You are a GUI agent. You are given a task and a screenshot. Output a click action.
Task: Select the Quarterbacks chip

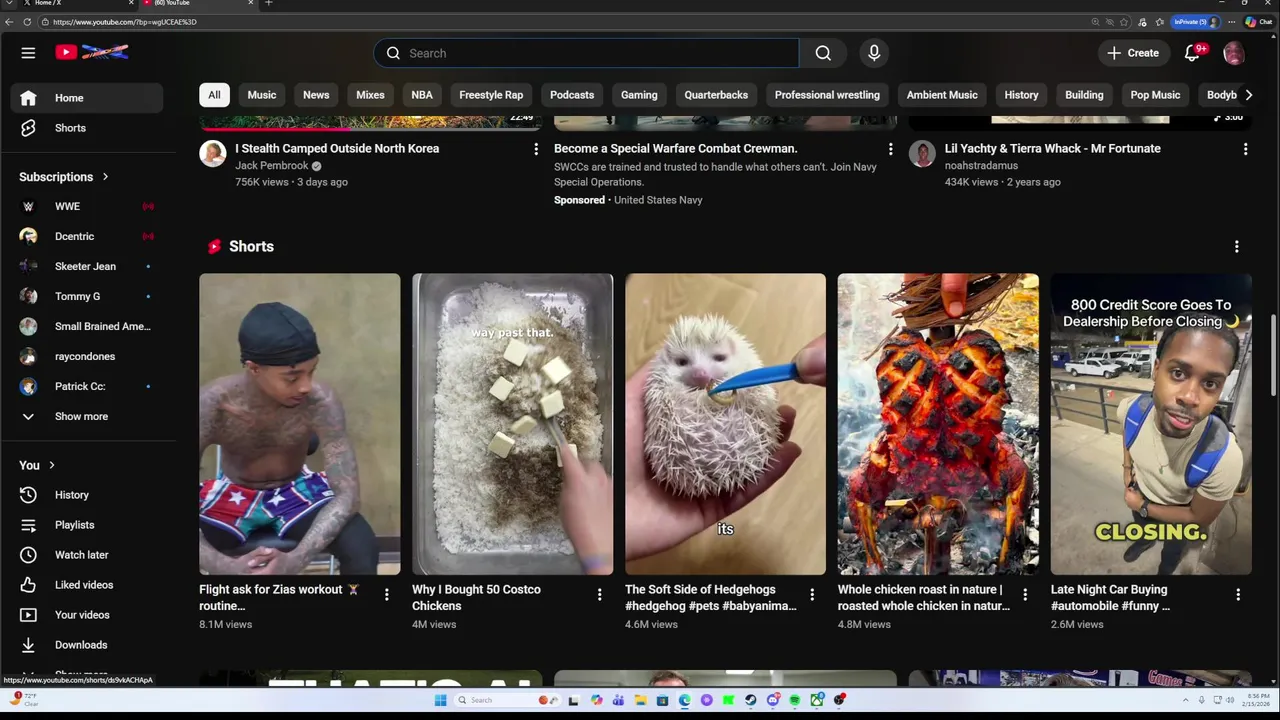pyautogui.click(x=716, y=95)
